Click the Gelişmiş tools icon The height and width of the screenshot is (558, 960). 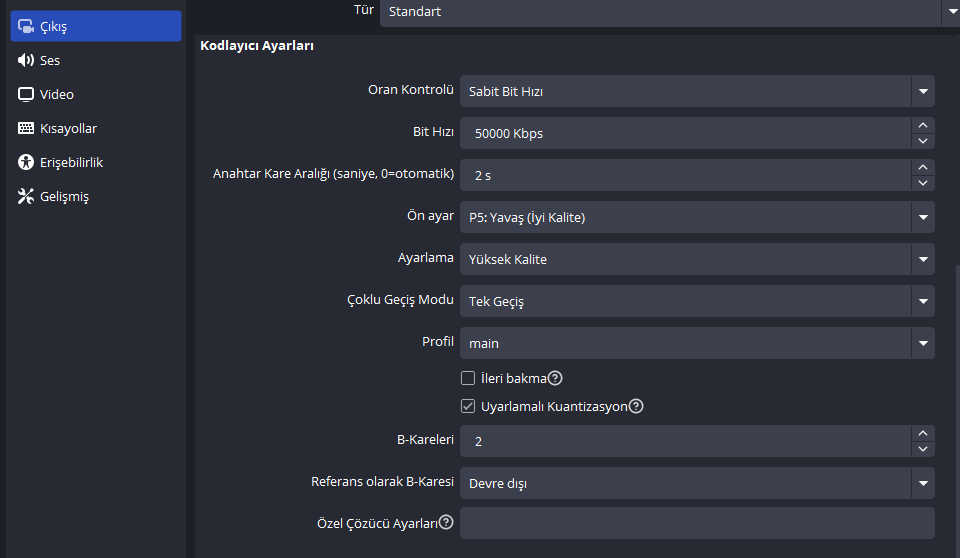click(26, 196)
